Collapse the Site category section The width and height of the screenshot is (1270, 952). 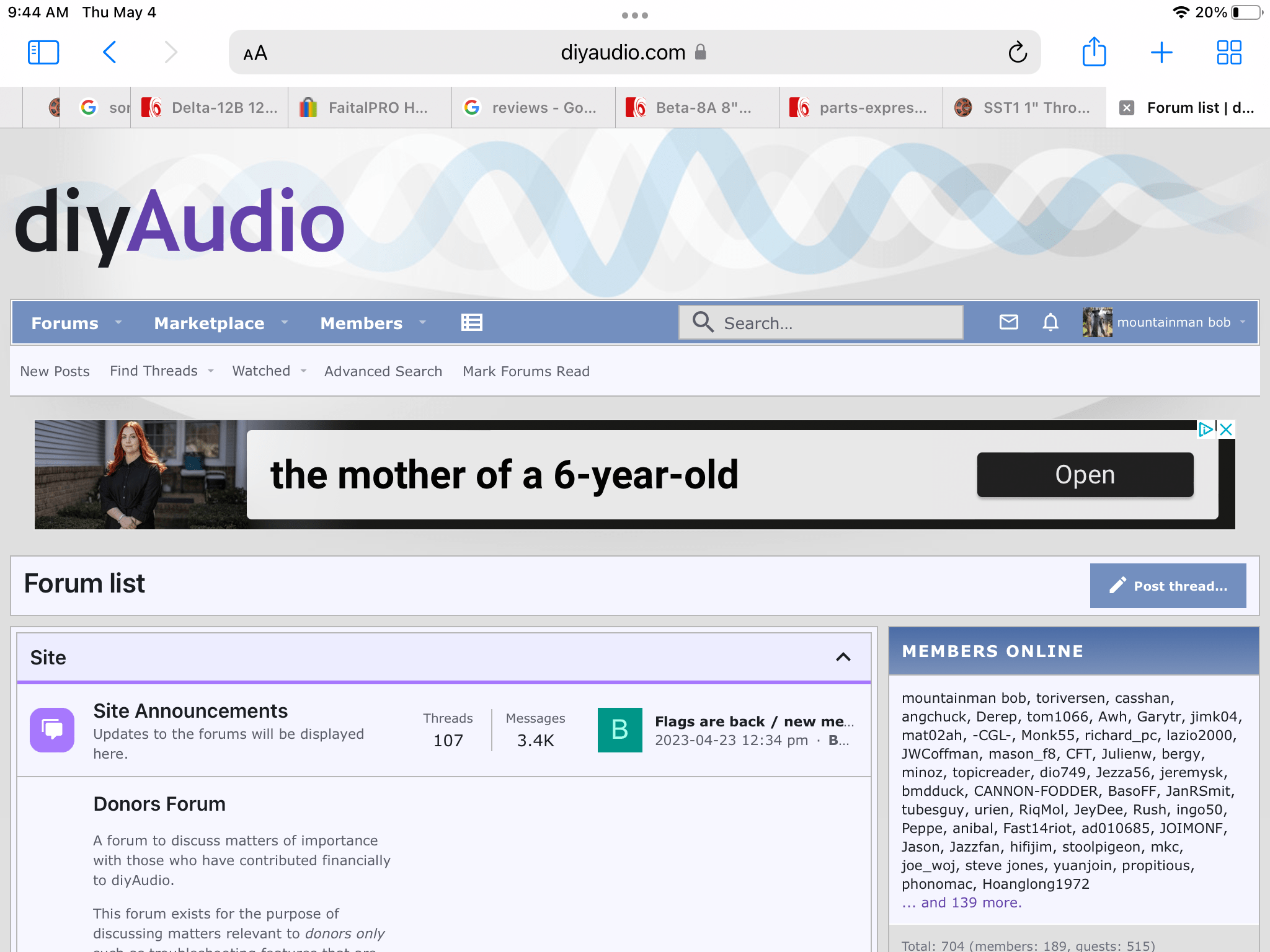point(843,657)
